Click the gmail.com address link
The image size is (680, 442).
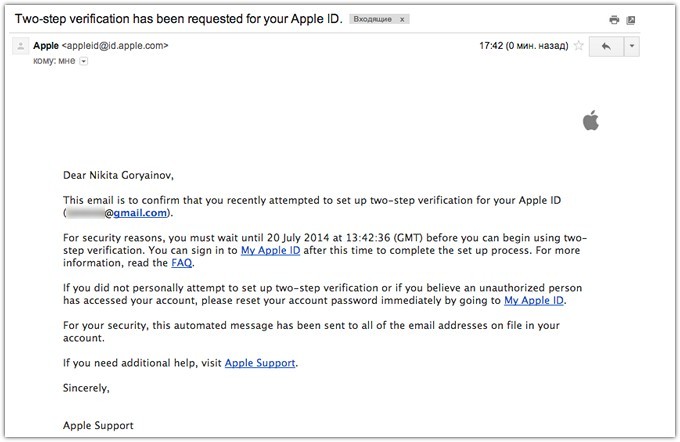tap(142, 213)
